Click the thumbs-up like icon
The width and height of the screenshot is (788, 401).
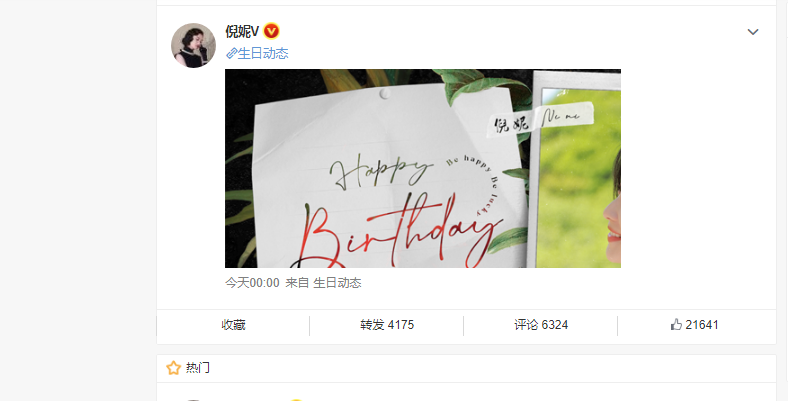pos(676,325)
